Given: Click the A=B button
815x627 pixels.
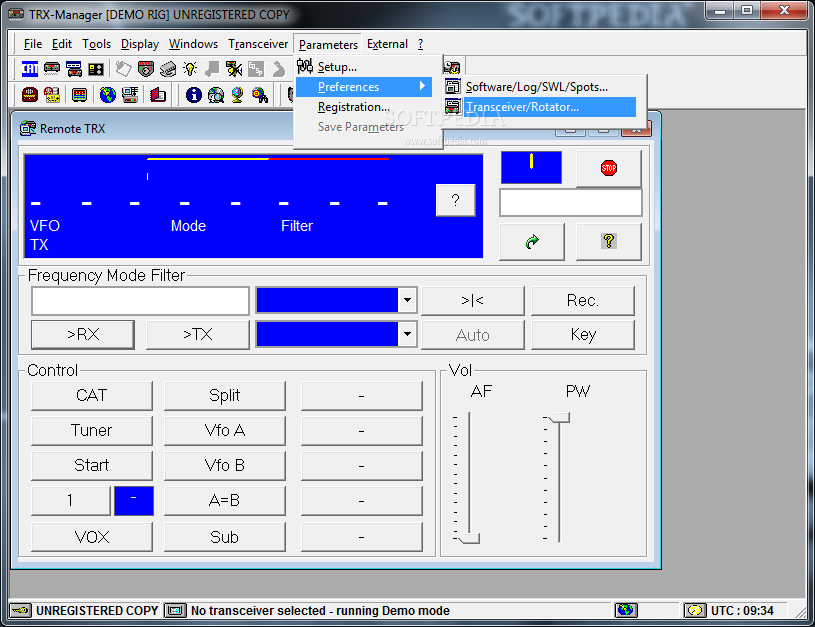Looking at the screenshot, I should pyautogui.click(x=225, y=501).
